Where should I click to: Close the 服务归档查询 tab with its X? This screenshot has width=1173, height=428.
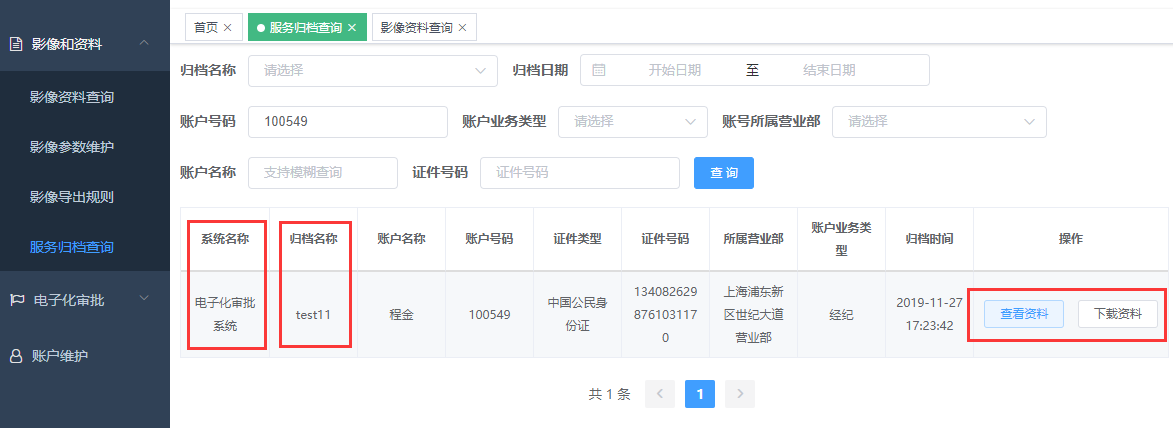tap(352, 28)
